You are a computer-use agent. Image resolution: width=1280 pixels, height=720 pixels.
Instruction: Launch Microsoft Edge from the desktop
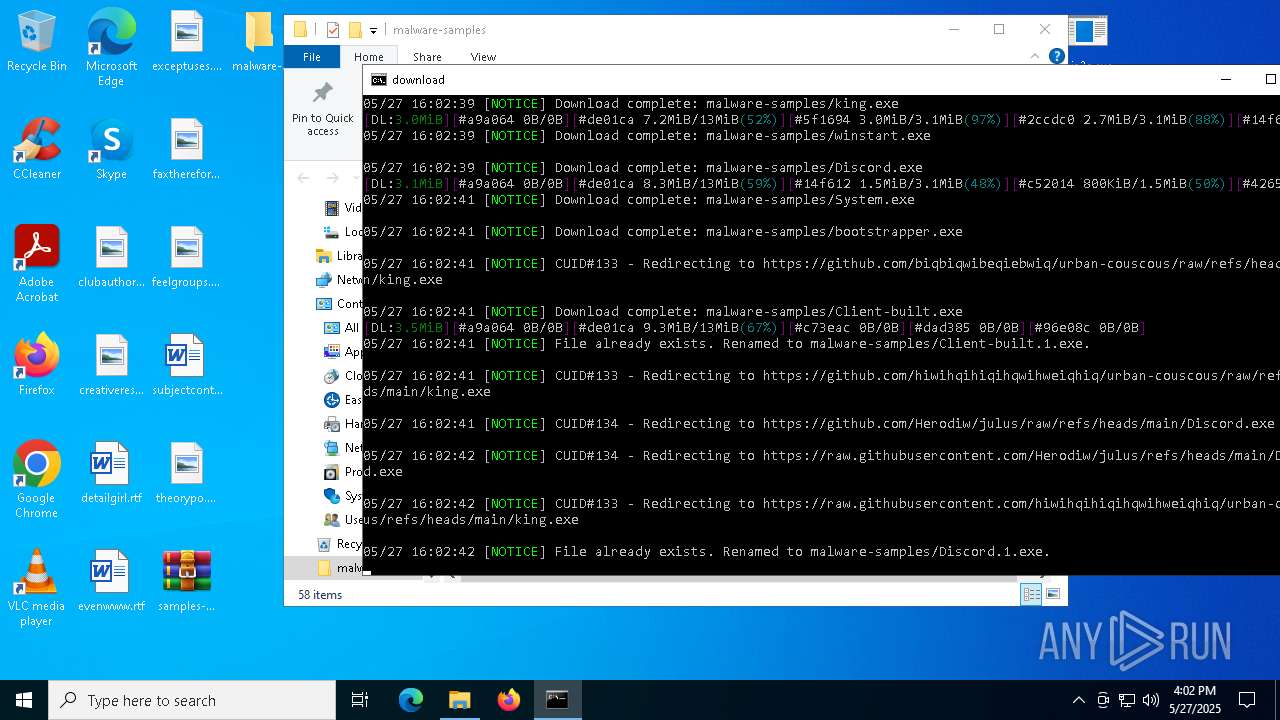pos(111,48)
